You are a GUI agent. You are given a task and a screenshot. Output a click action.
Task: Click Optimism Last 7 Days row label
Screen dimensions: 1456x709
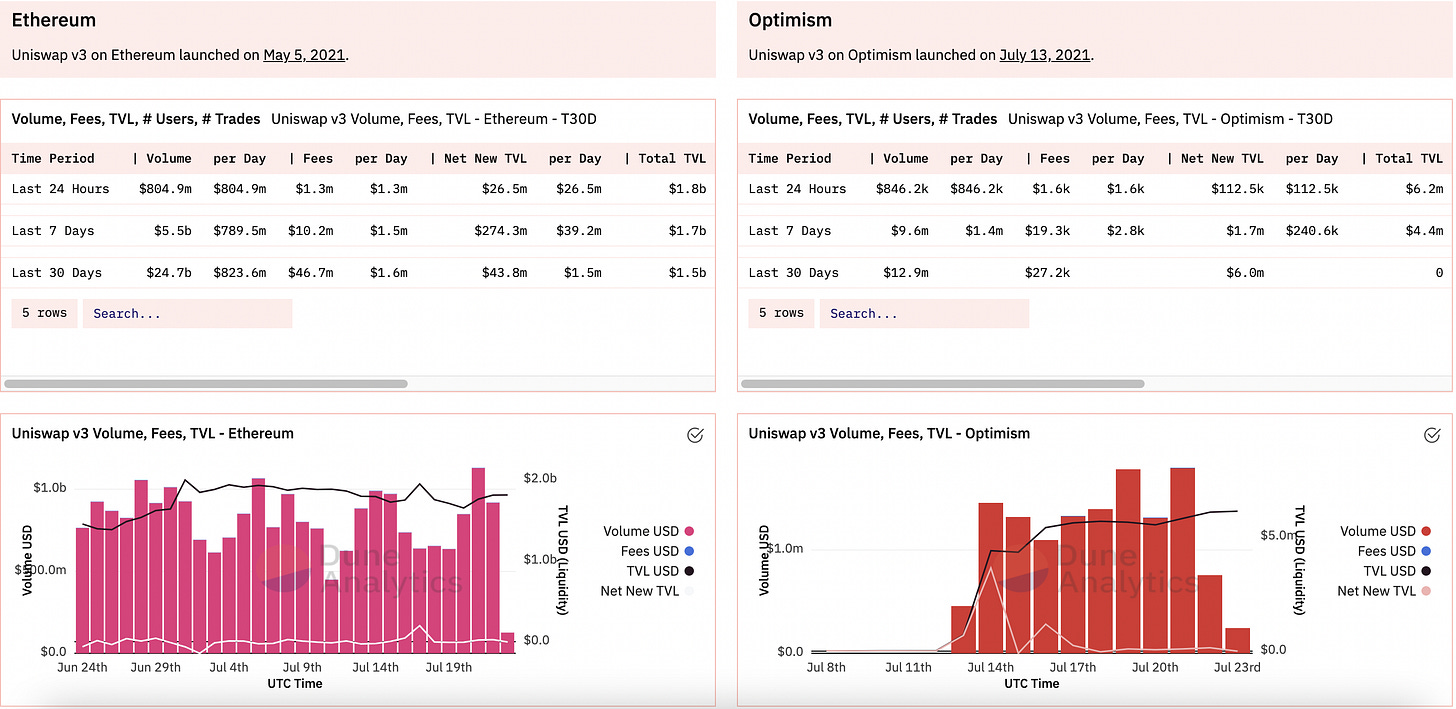tap(790, 231)
